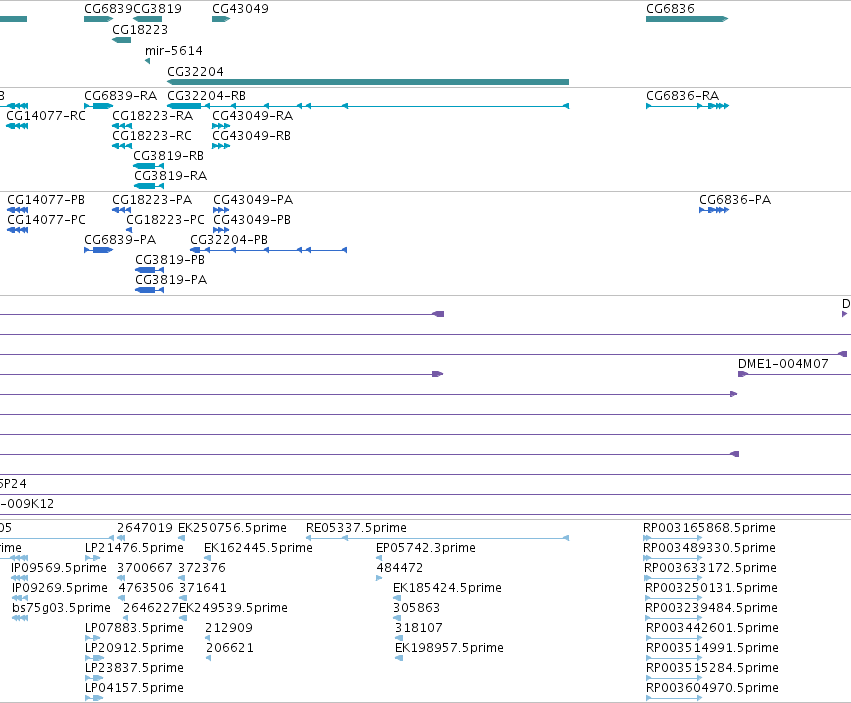
Task: Click EST bs75g03.5prime
Action: point(20,618)
